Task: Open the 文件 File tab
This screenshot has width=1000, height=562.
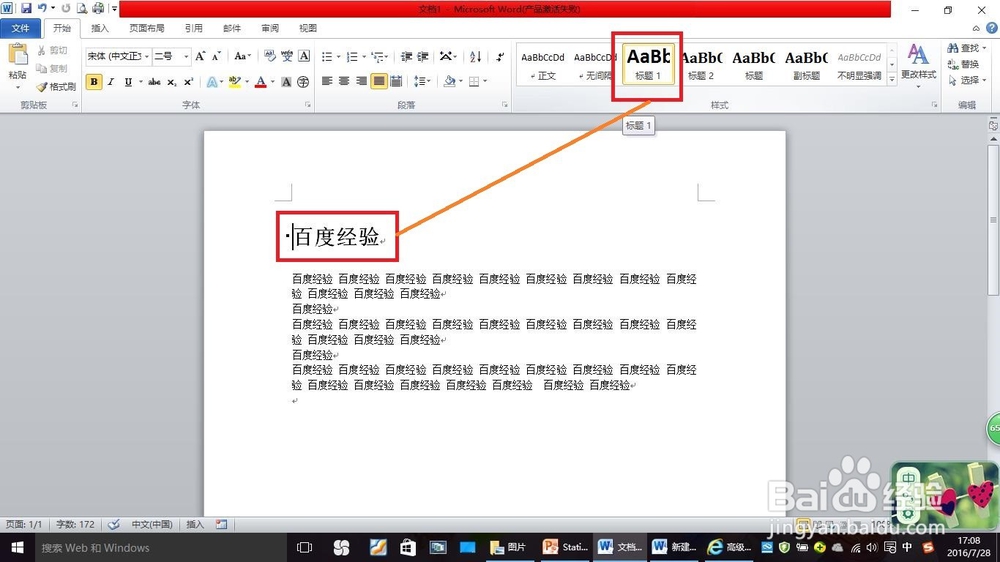Action: (x=20, y=28)
